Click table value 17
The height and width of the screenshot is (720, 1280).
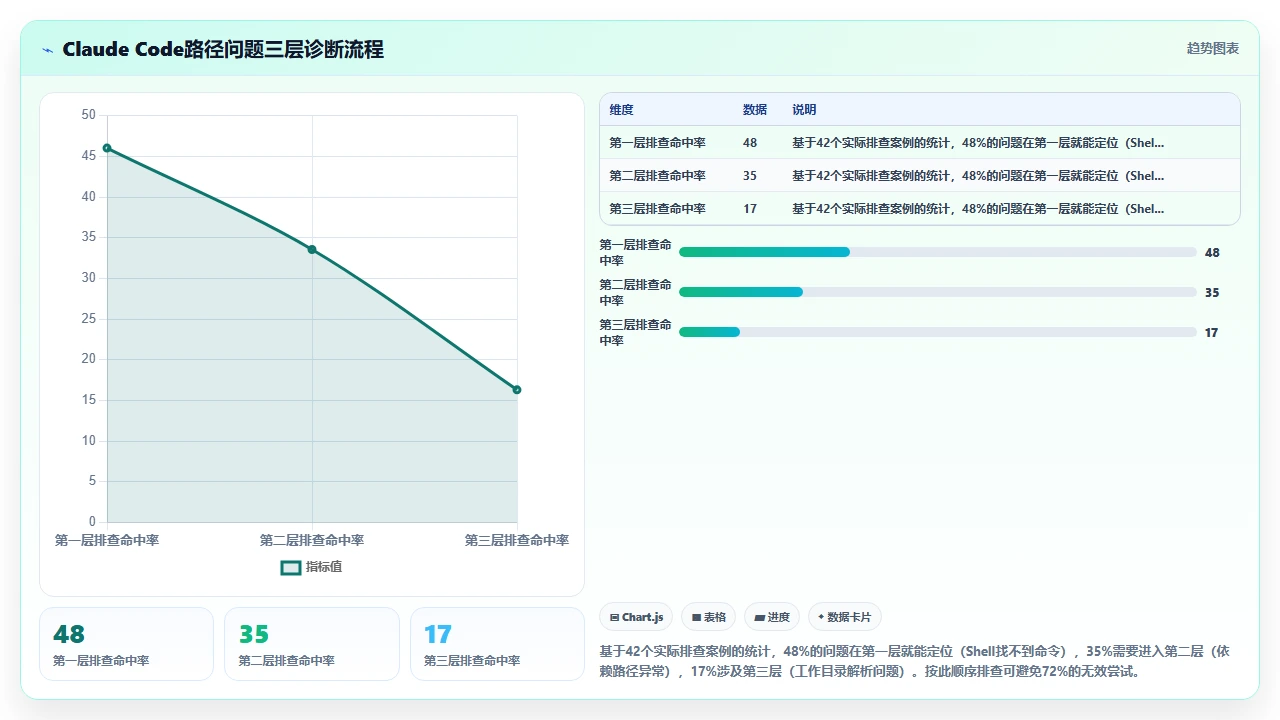(x=750, y=209)
